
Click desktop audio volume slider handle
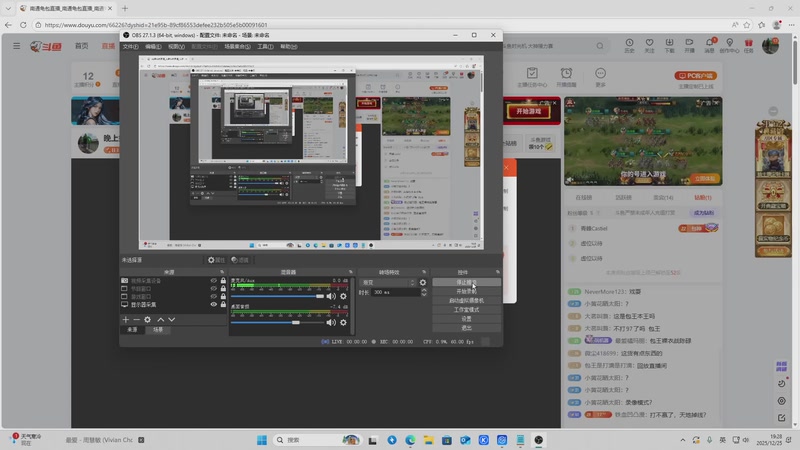[x=295, y=322]
